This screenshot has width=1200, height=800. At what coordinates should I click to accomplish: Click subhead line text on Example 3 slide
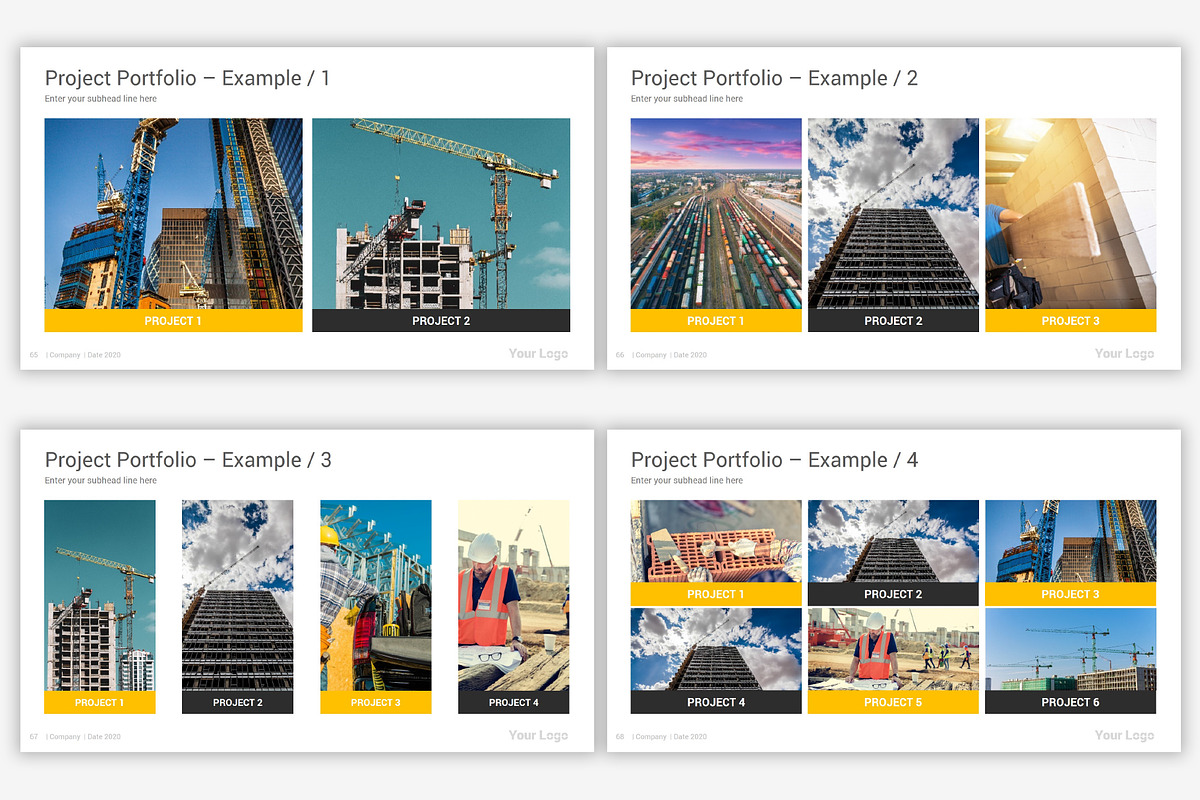[x=101, y=481]
